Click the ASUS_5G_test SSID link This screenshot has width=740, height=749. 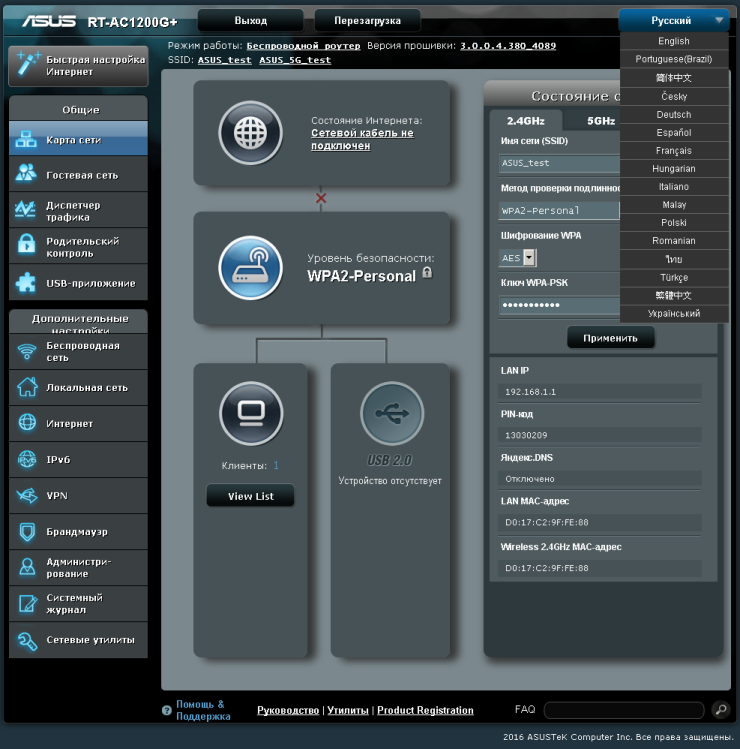[x=295, y=60]
